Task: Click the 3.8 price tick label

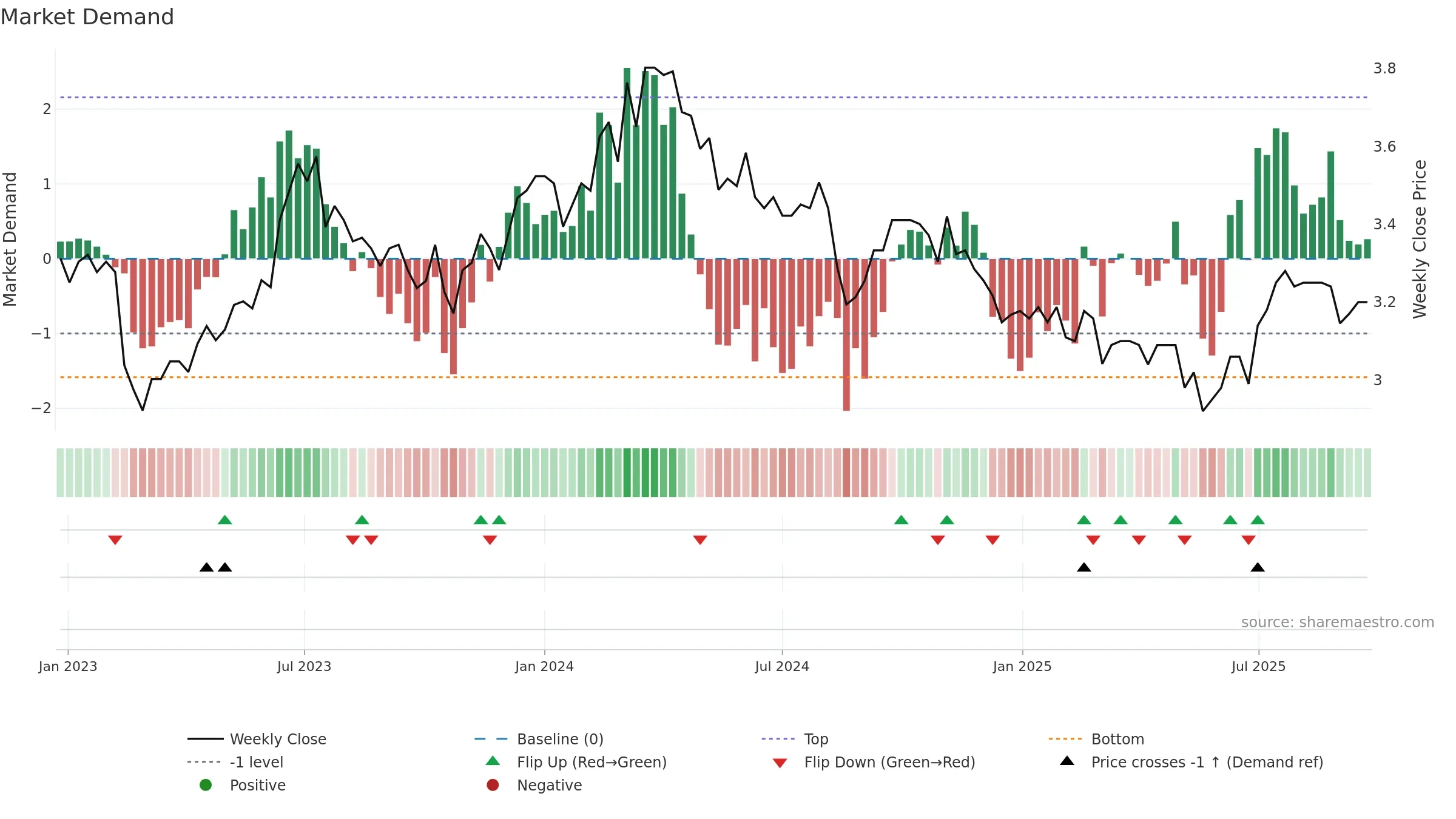Action: (1384, 69)
